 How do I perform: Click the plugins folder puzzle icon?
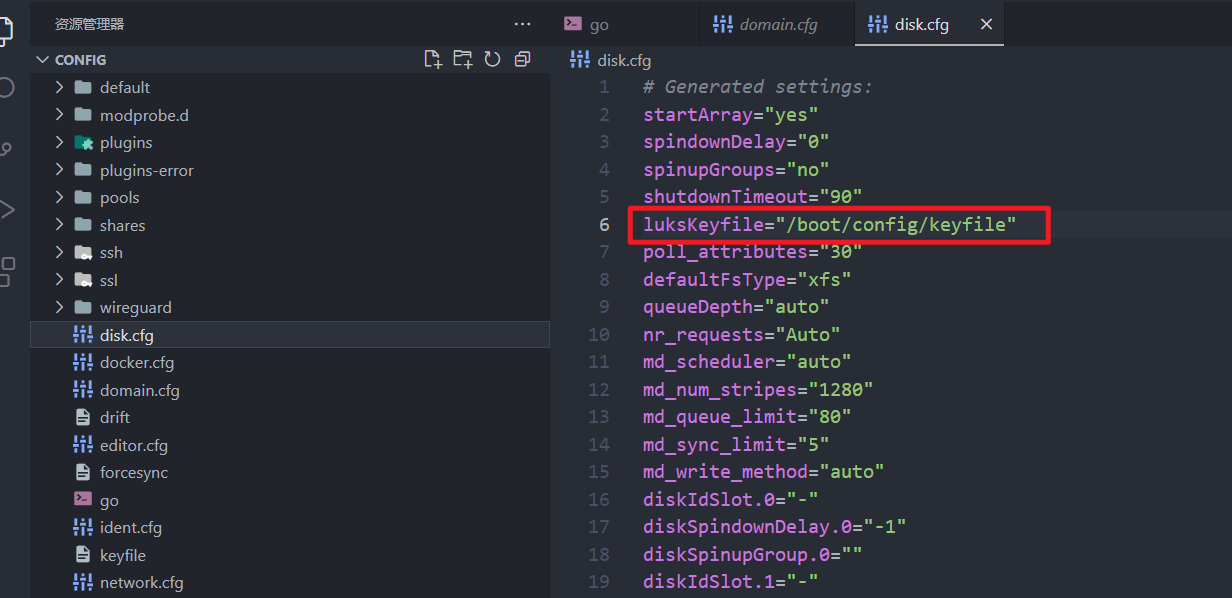tap(83, 142)
